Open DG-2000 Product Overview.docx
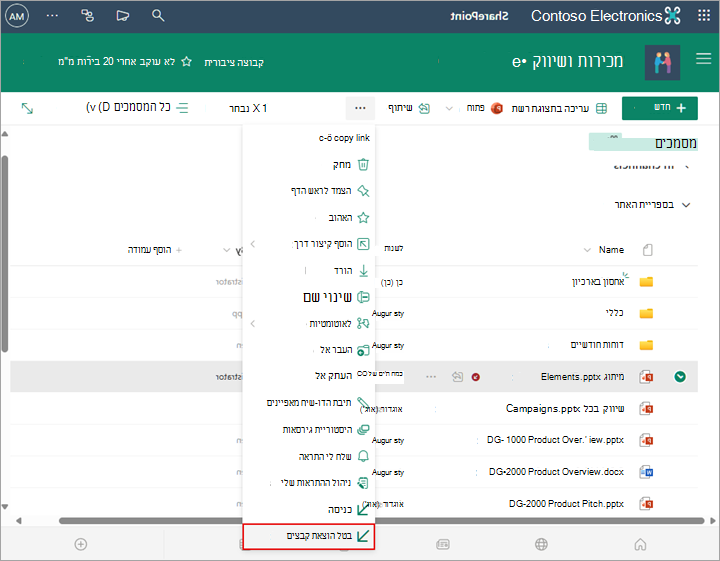This screenshot has height=561, width=720. (x=556, y=471)
